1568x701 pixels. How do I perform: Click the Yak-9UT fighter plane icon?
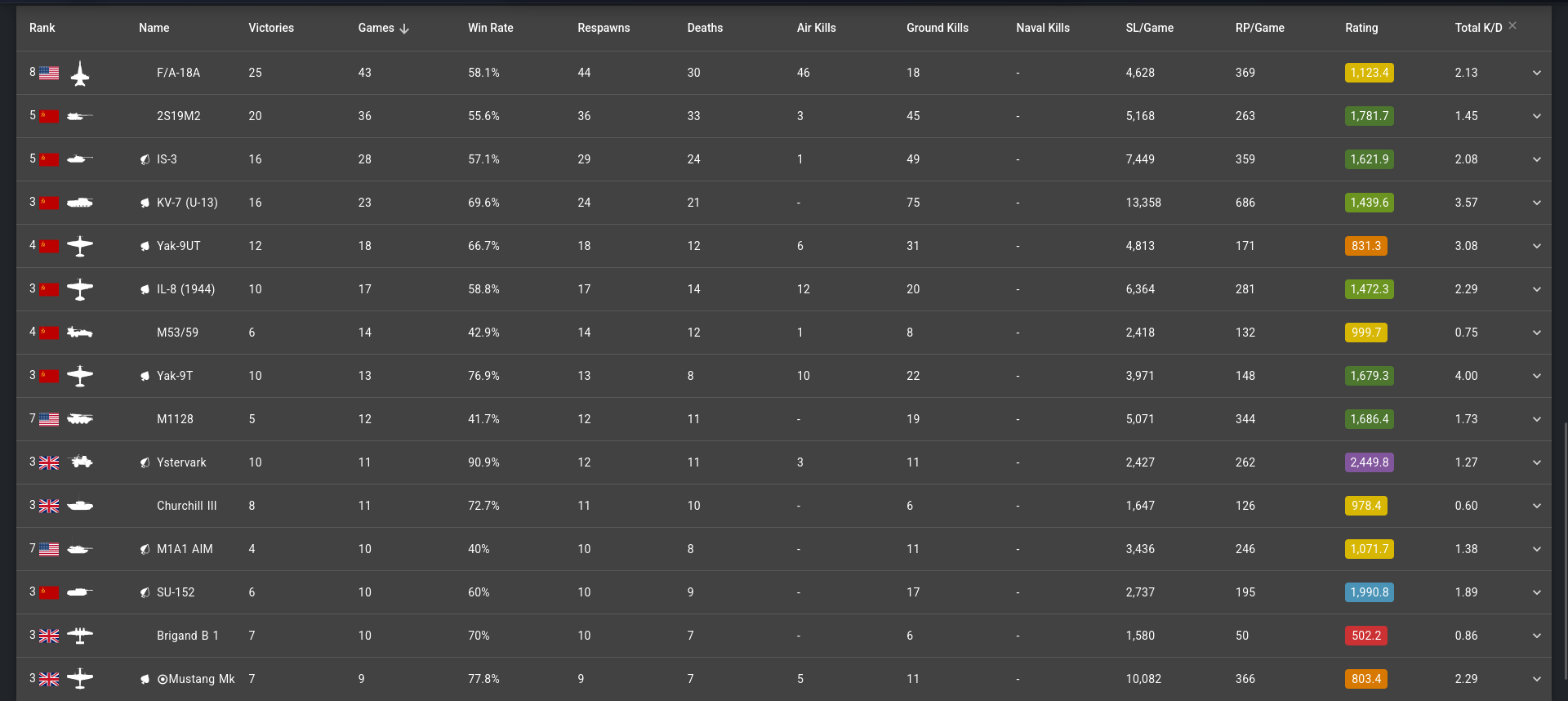[80, 246]
